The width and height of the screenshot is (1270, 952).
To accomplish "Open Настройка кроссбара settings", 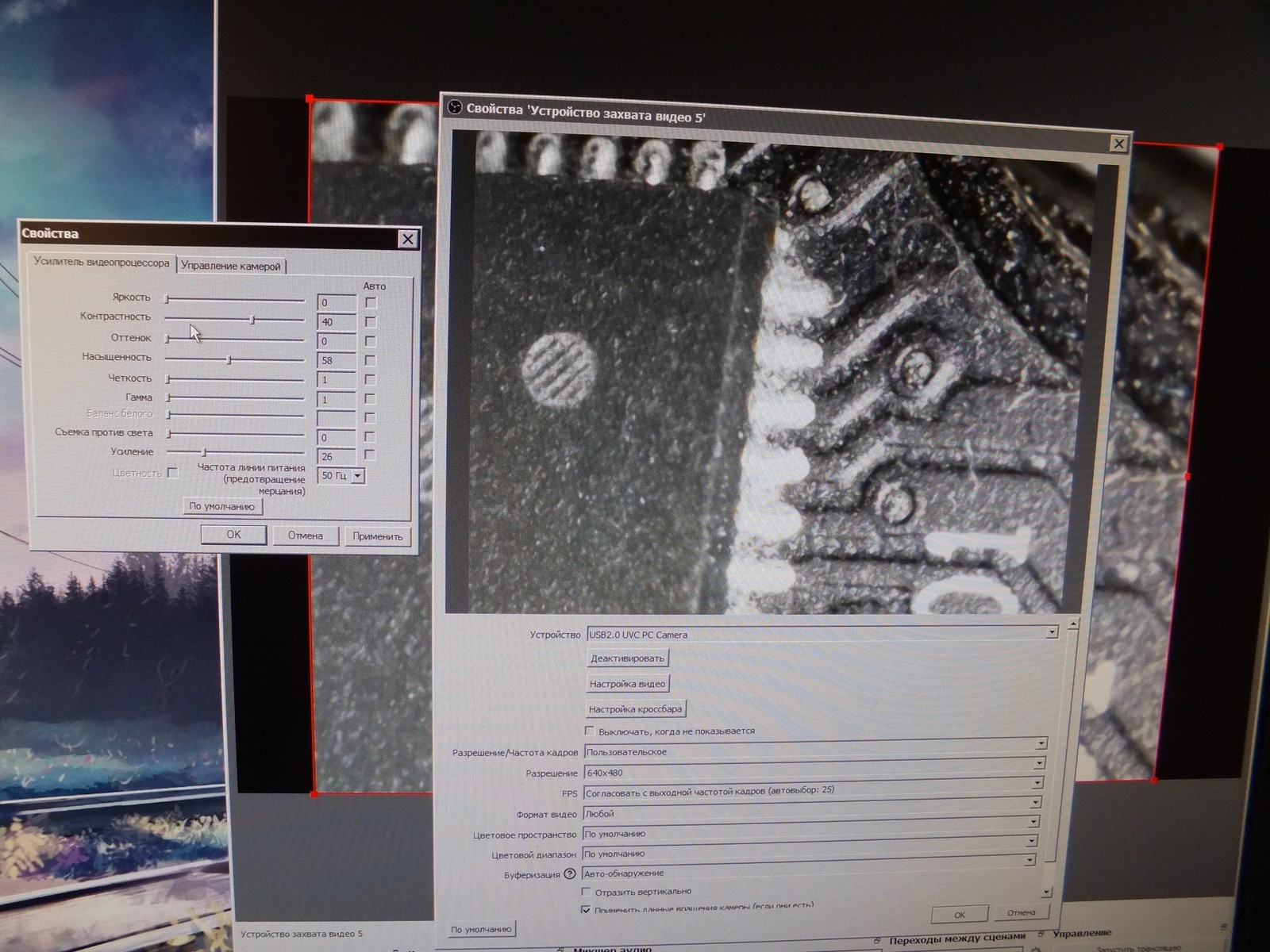I will click(x=635, y=709).
